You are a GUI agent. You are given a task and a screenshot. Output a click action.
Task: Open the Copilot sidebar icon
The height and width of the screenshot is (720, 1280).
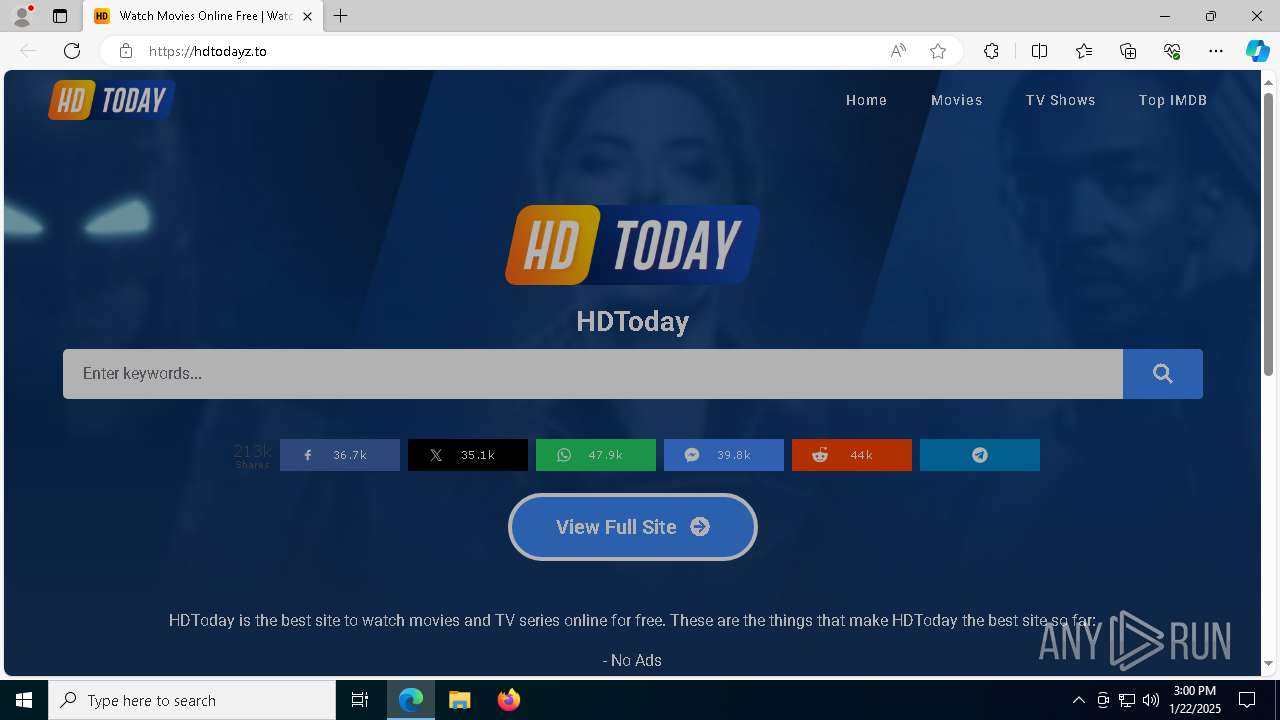click(1257, 51)
